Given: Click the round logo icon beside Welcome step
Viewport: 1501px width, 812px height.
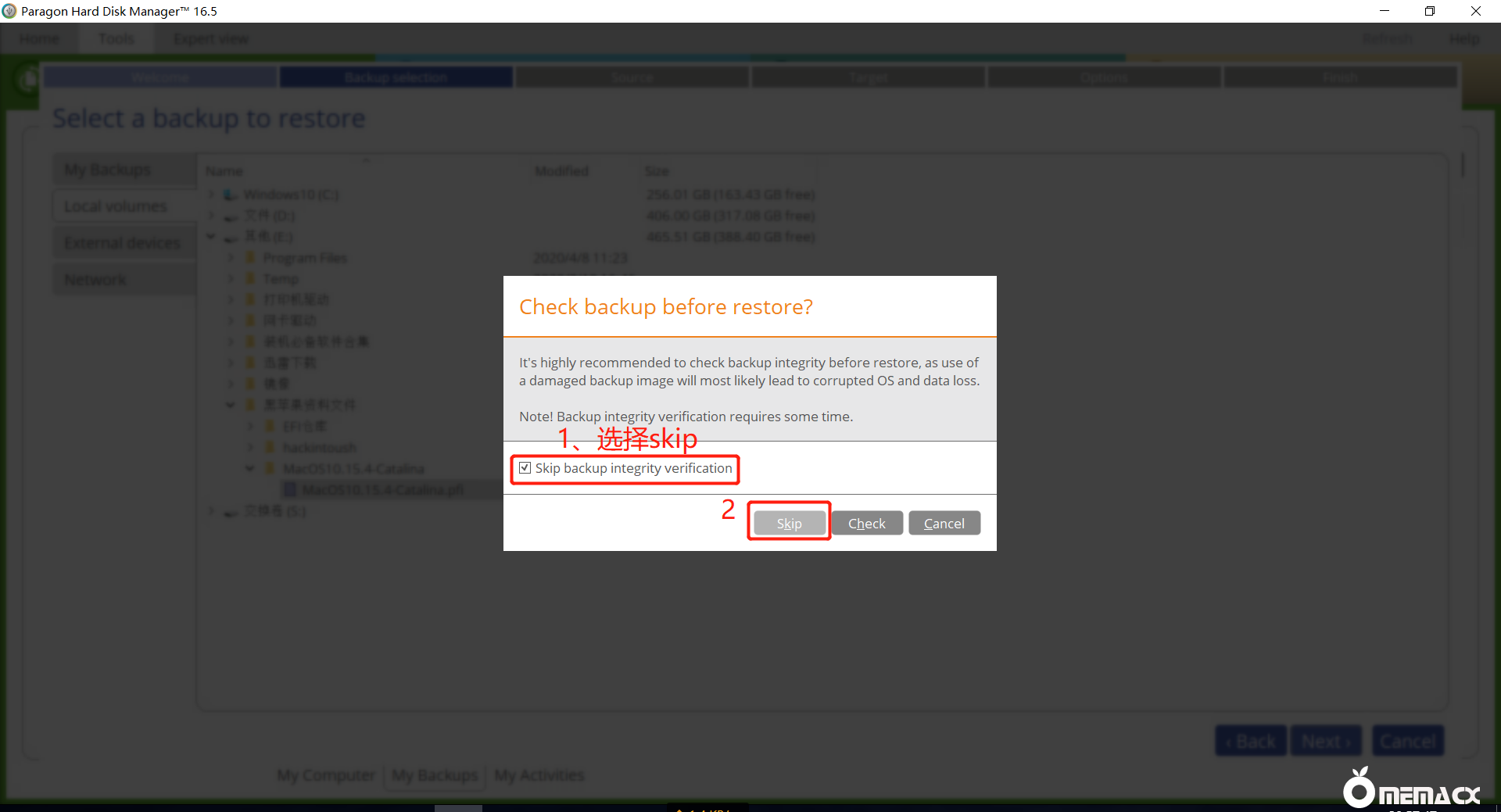Looking at the screenshot, I should pyautogui.click(x=28, y=78).
